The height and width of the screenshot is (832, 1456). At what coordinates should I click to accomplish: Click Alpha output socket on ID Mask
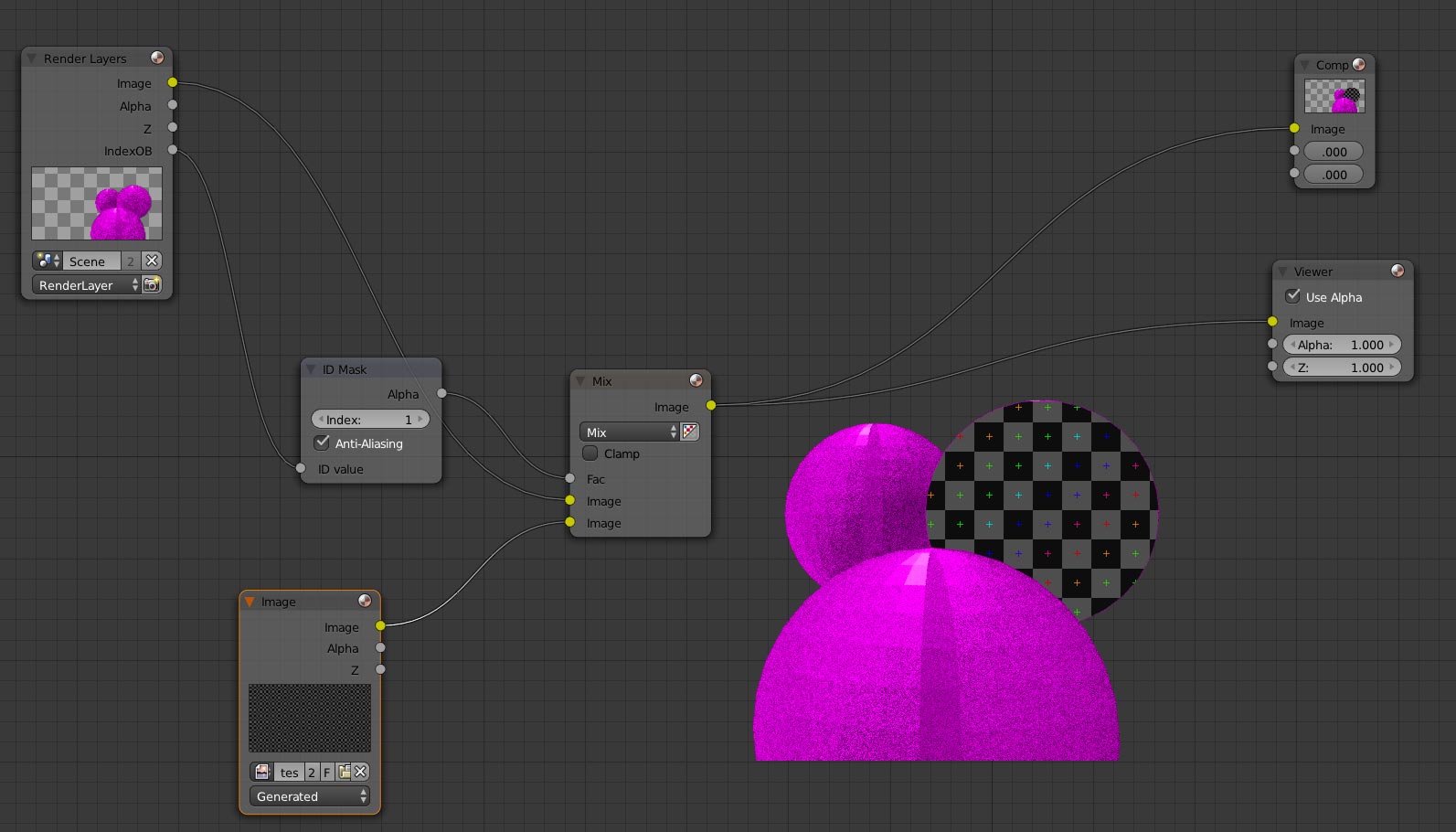(441, 393)
